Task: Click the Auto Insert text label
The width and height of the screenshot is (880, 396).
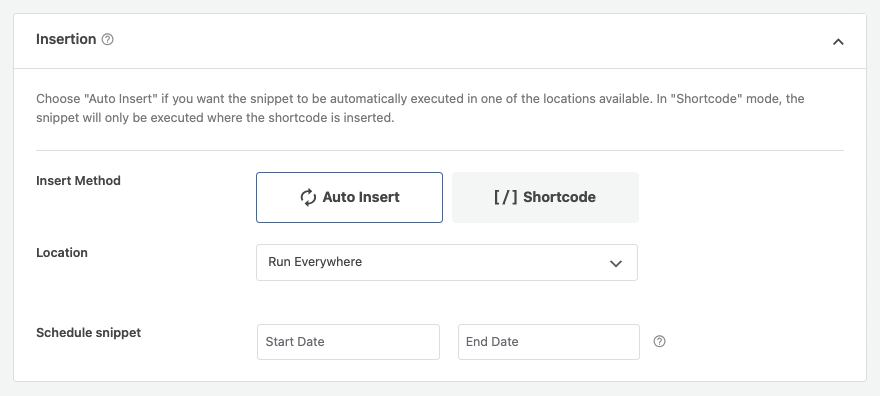Action: coord(361,197)
